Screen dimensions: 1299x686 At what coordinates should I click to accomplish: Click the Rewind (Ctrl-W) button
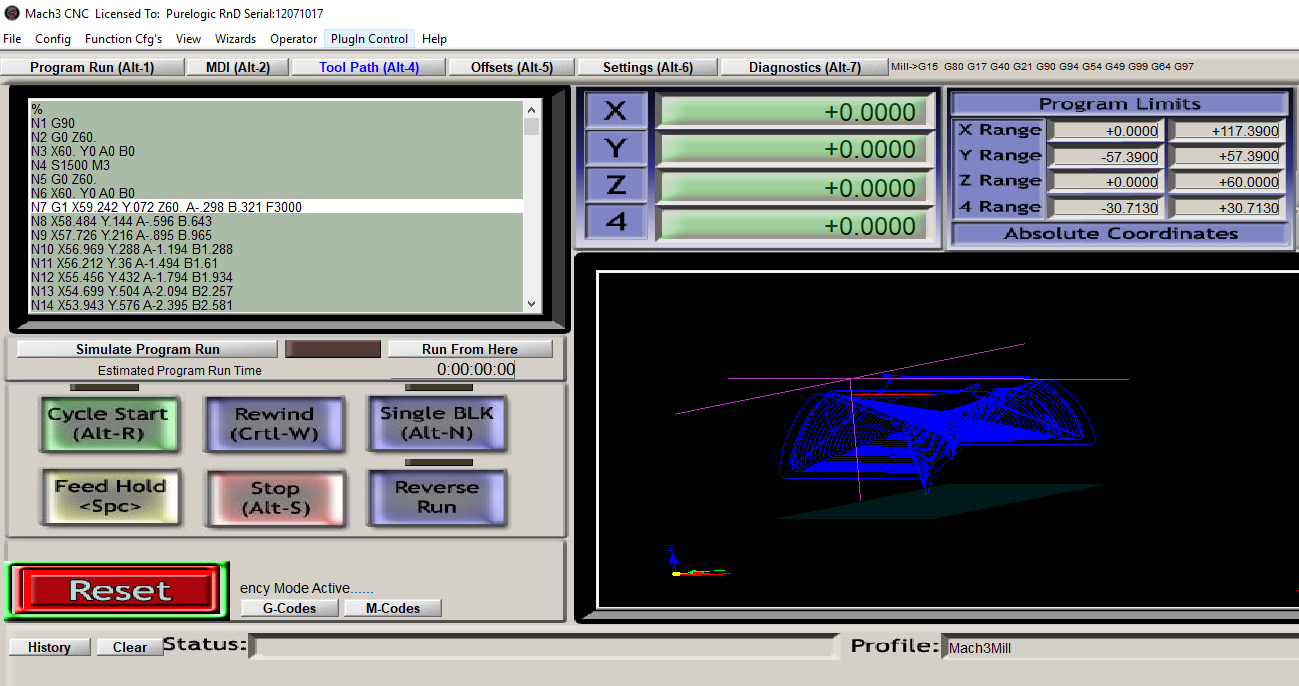274,424
